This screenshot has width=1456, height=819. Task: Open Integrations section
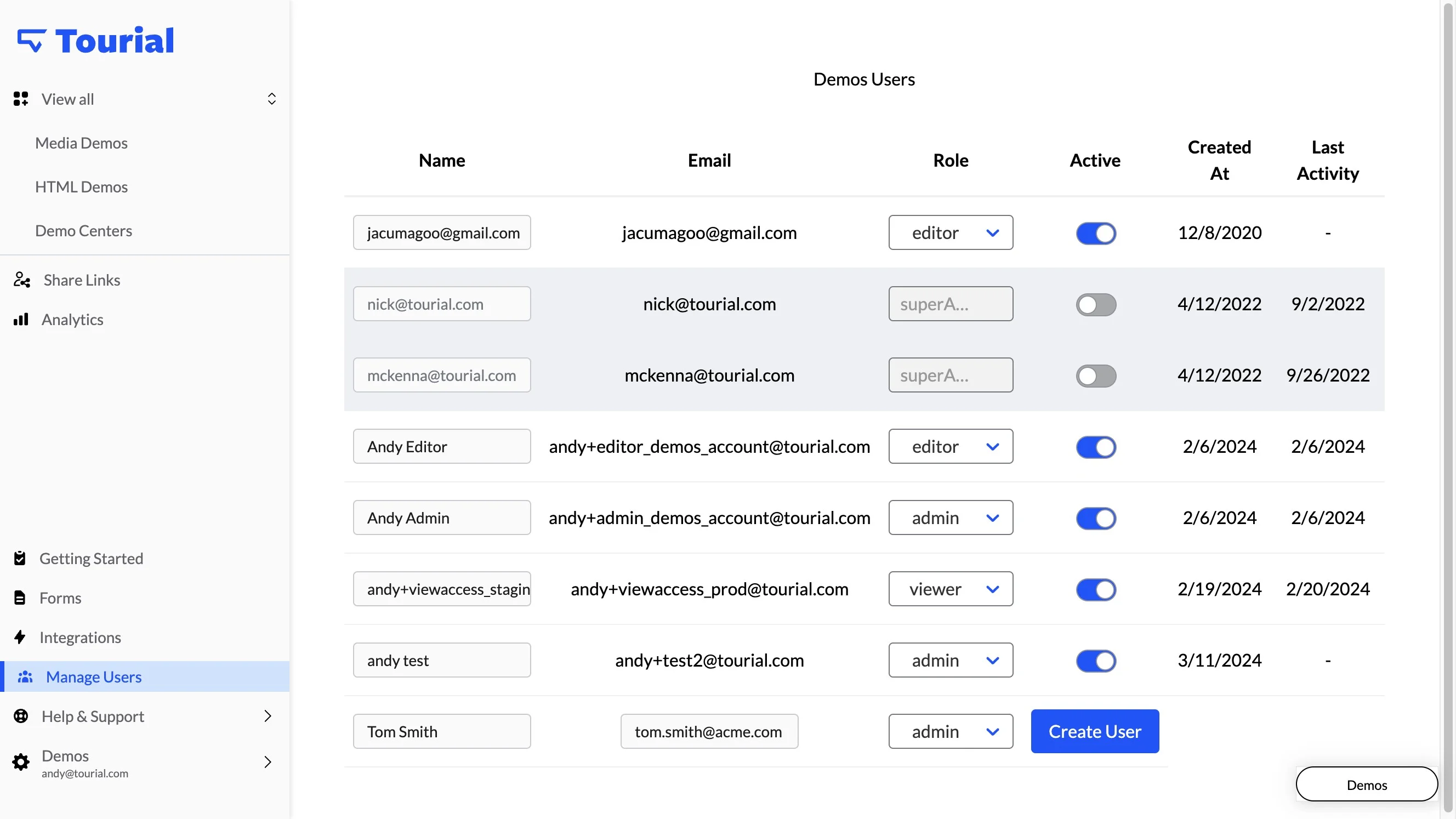click(80, 637)
